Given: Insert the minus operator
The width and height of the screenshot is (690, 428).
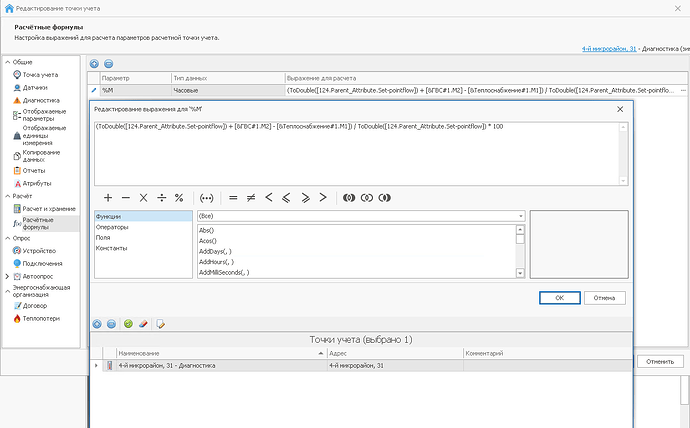Looking at the screenshot, I should pyautogui.click(x=126, y=198).
